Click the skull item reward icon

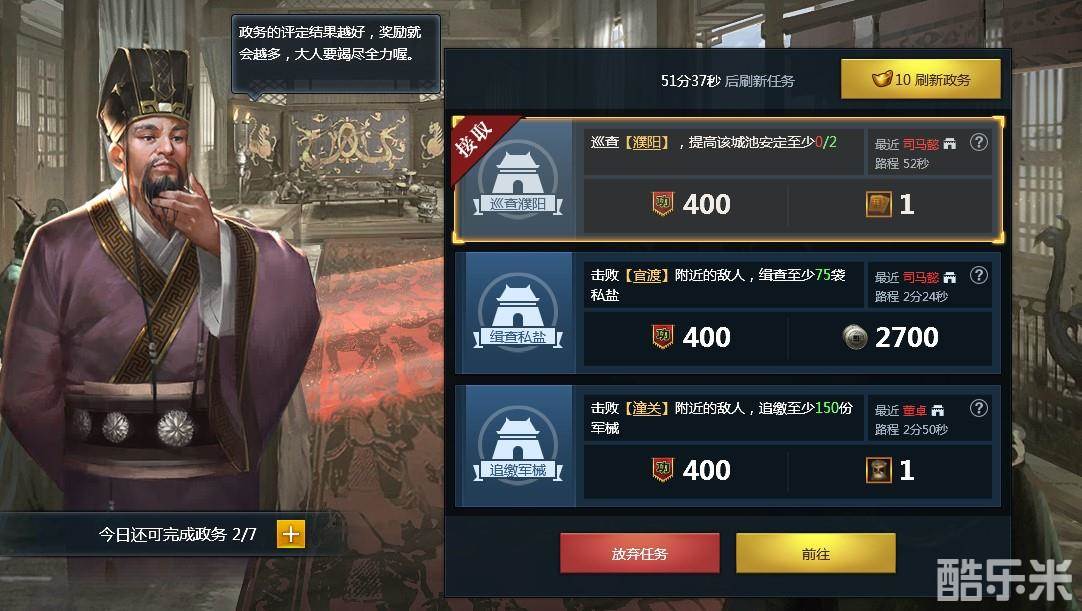pyautogui.click(x=878, y=470)
